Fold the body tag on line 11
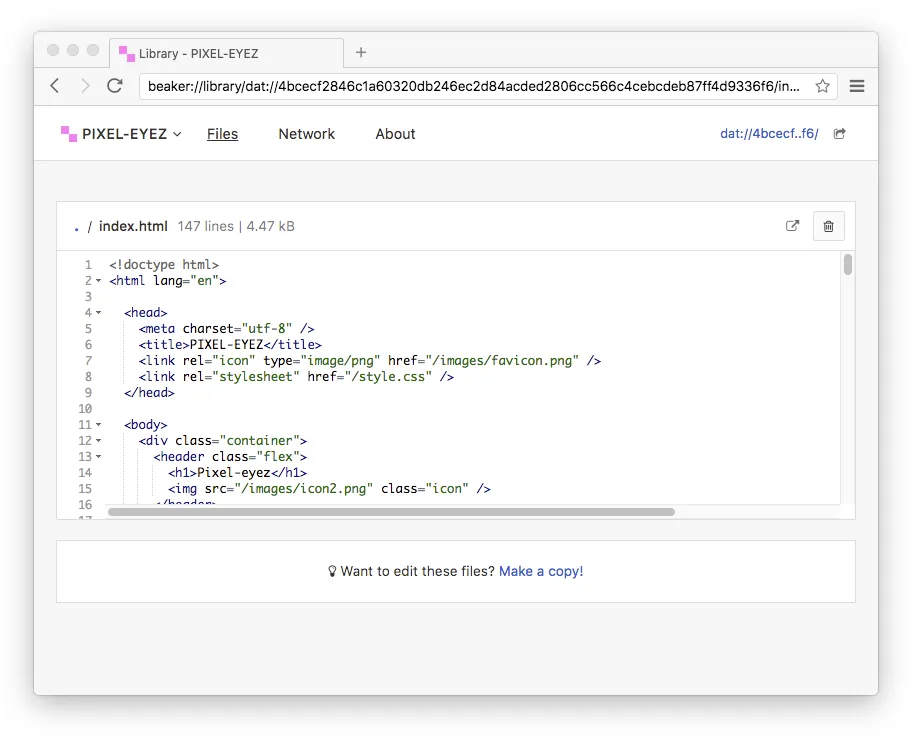This screenshot has width=916, height=751. pyautogui.click(x=98, y=425)
